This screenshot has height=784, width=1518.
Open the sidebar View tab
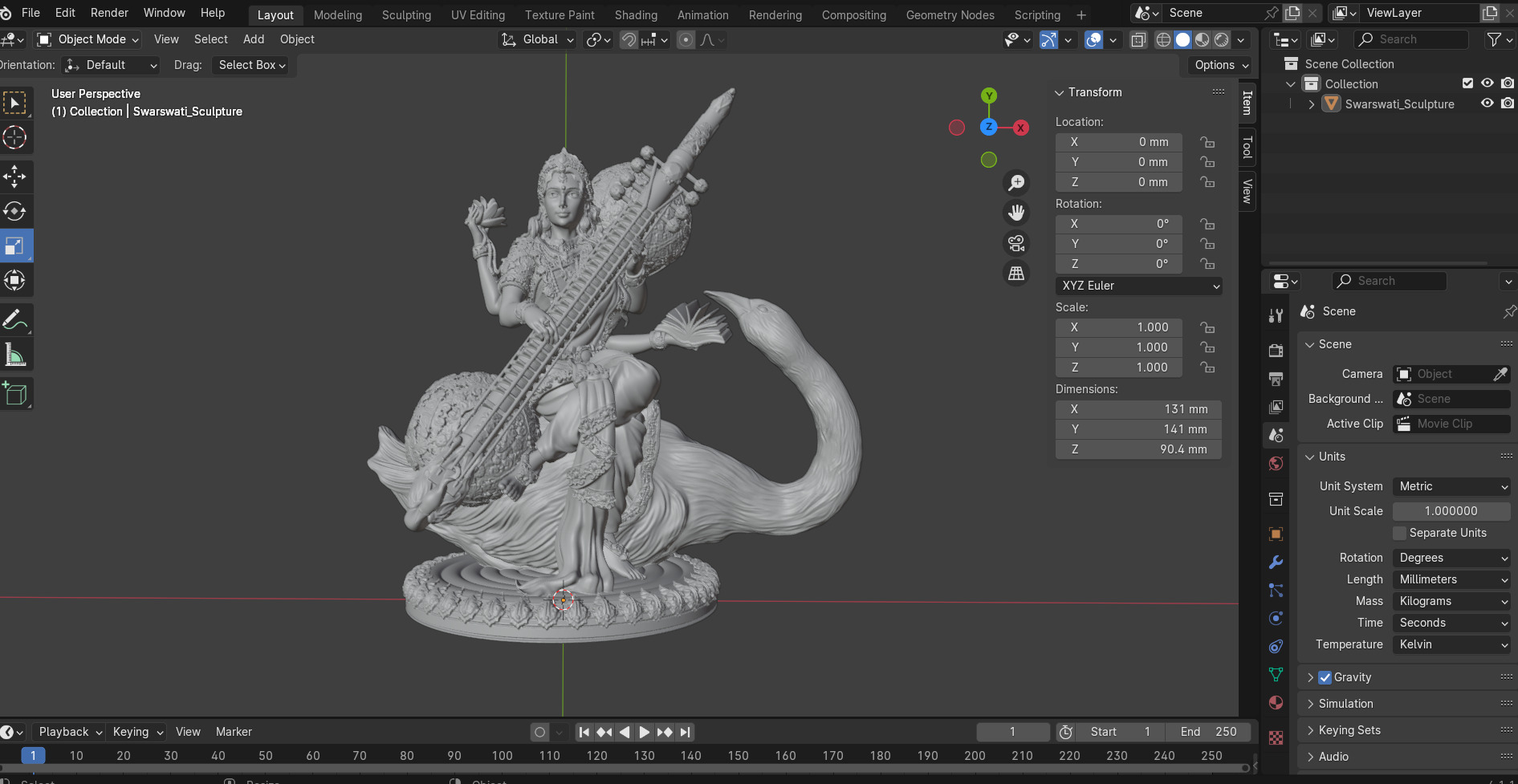(x=1247, y=191)
